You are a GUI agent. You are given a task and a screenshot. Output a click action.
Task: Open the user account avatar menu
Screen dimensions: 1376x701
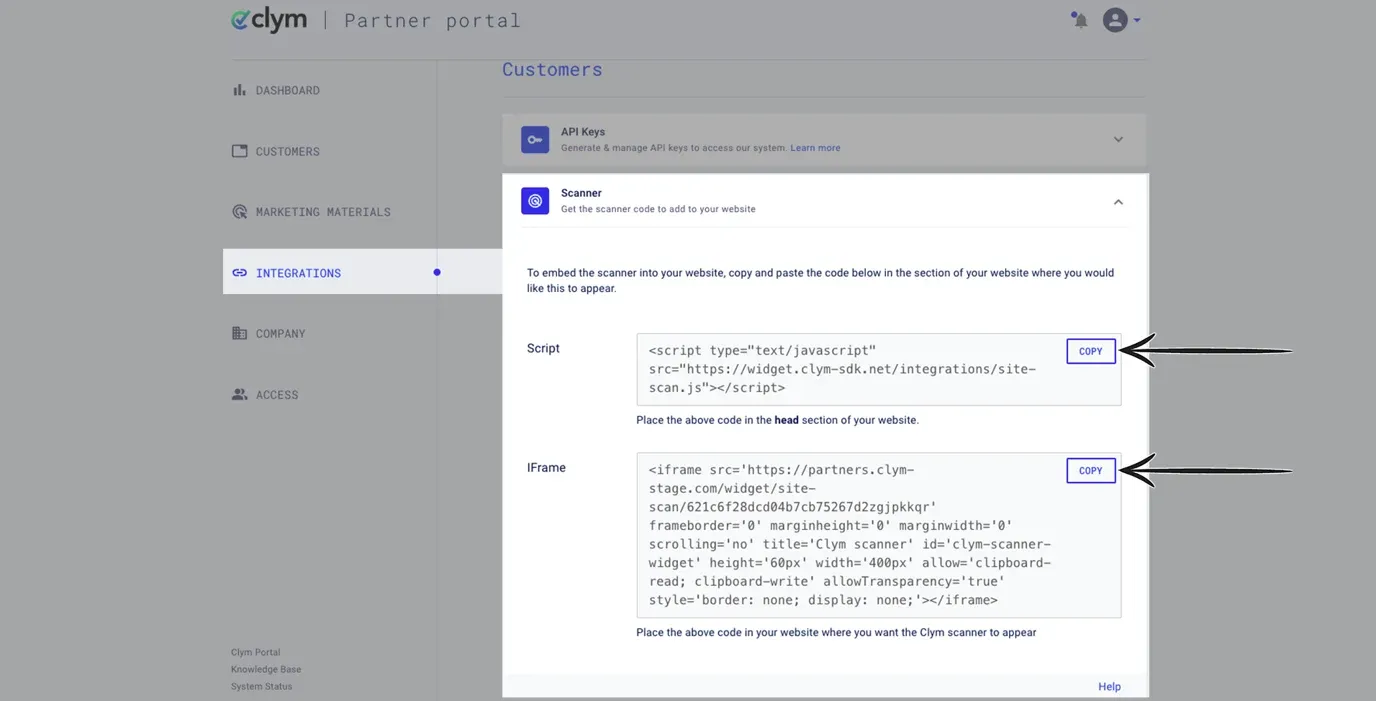click(x=1121, y=20)
